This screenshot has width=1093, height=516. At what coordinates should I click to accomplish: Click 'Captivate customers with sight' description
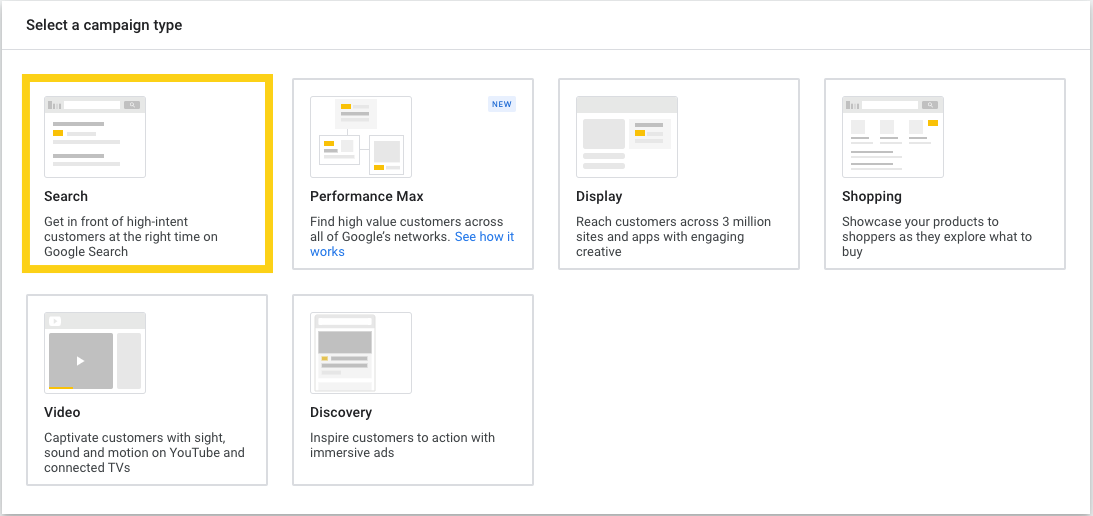click(x=144, y=453)
